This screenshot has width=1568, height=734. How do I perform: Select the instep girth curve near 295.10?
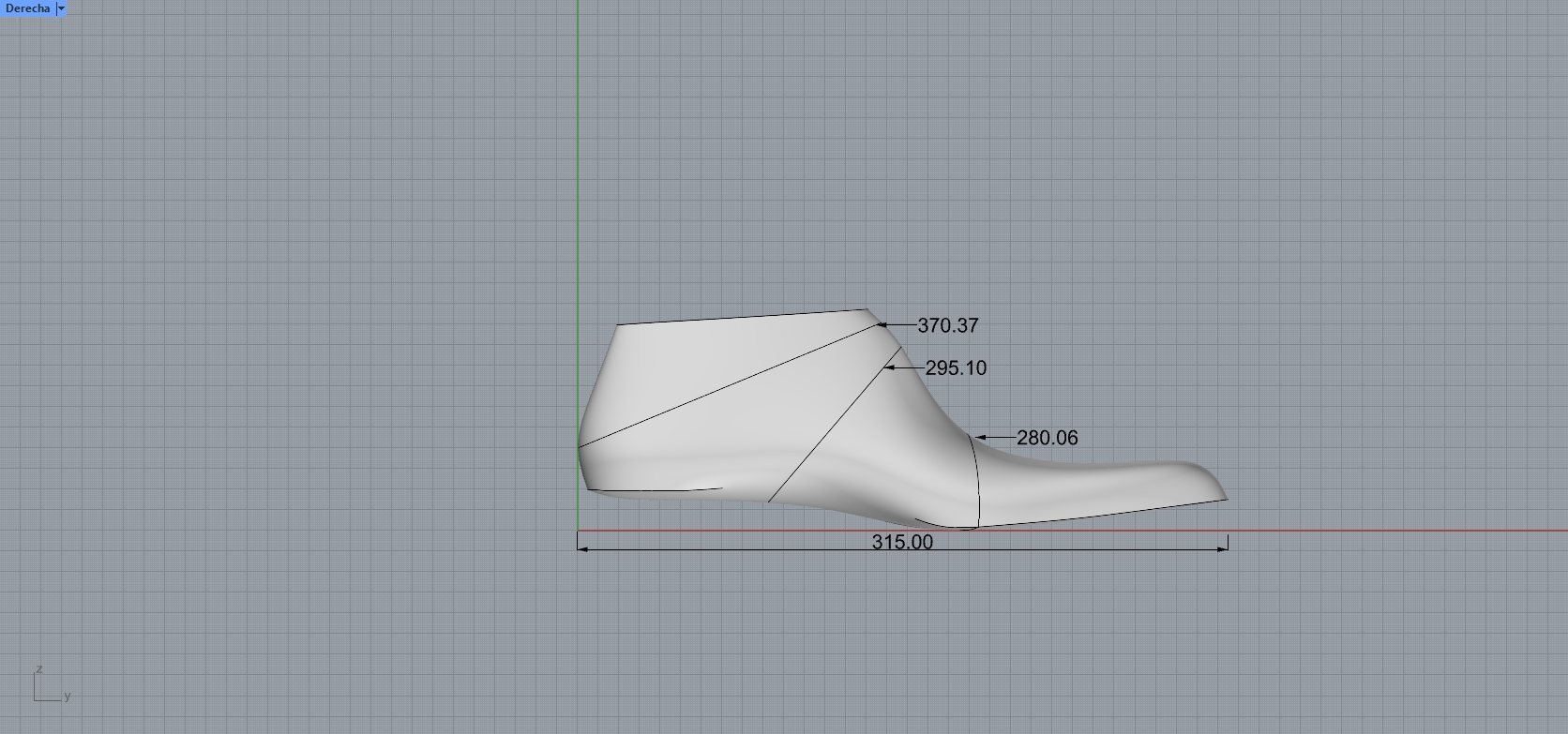point(825,433)
